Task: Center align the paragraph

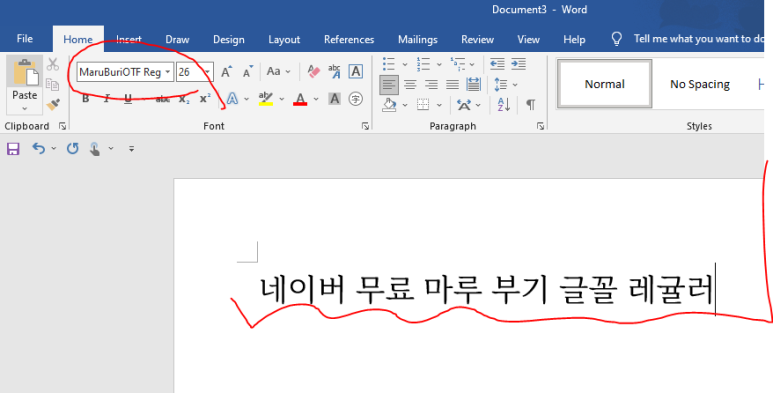Action: [x=410, y=85]
